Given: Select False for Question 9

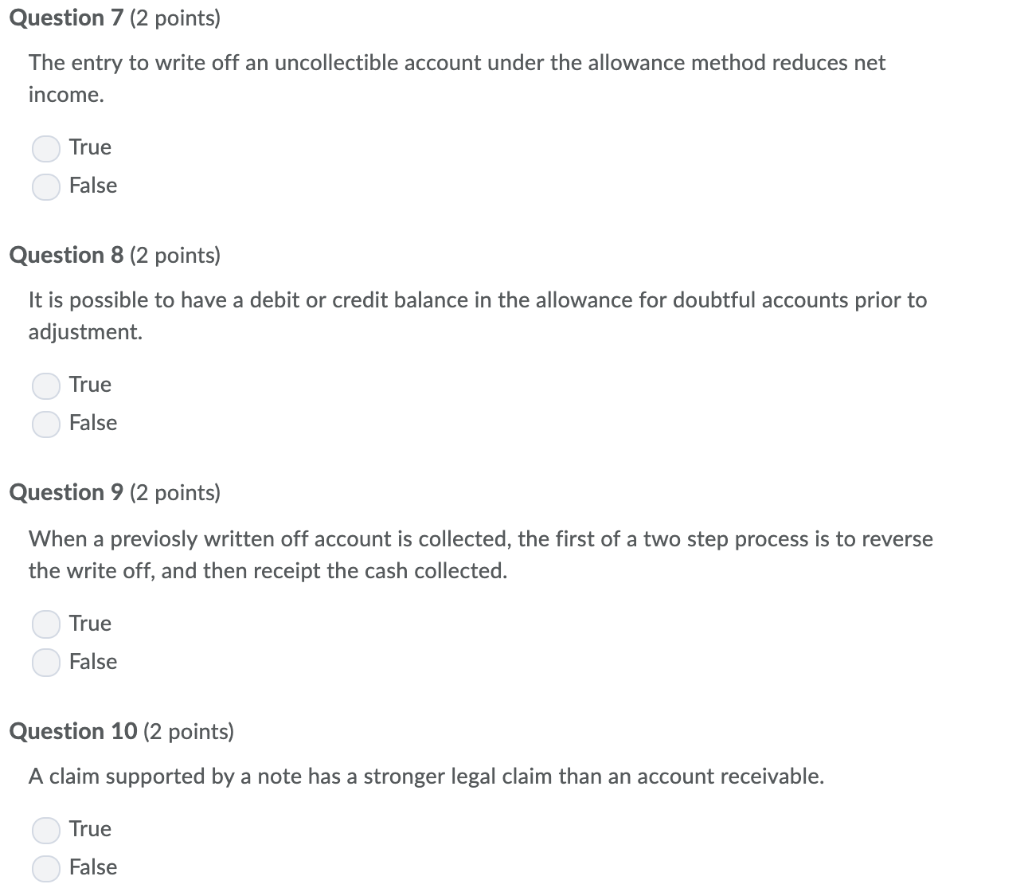Looking at the screenshot, I should 45,662.
